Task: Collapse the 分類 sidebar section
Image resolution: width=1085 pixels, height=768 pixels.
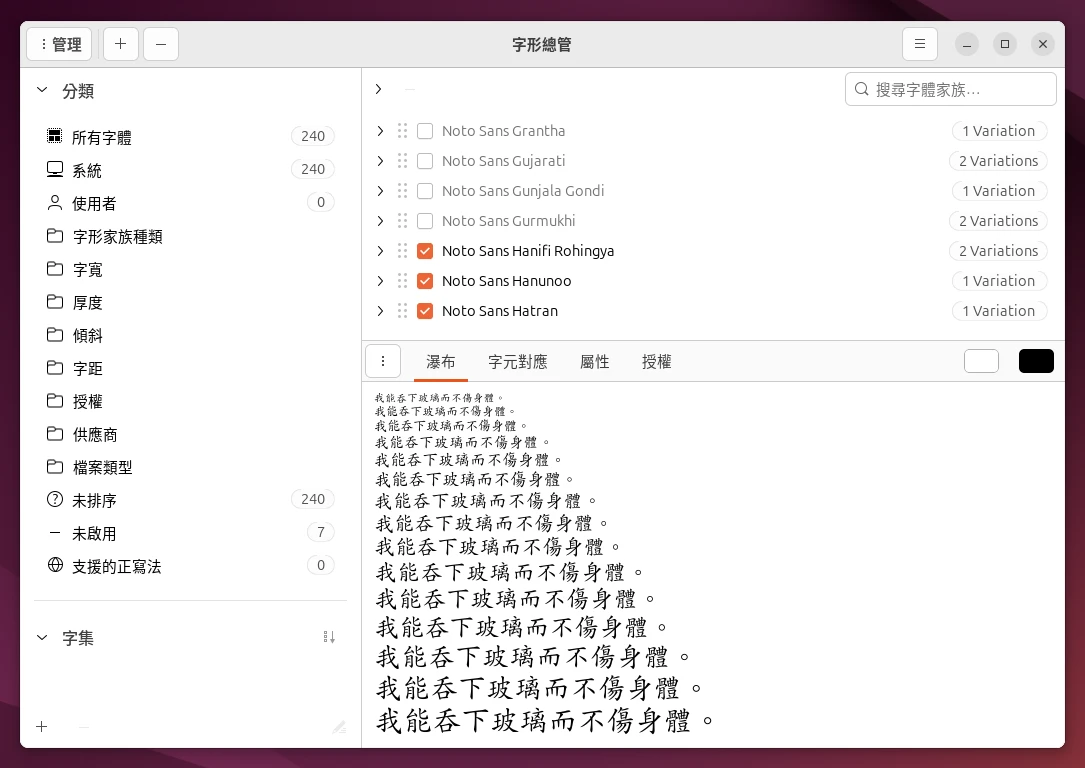Action: click(x=42, y=91)
